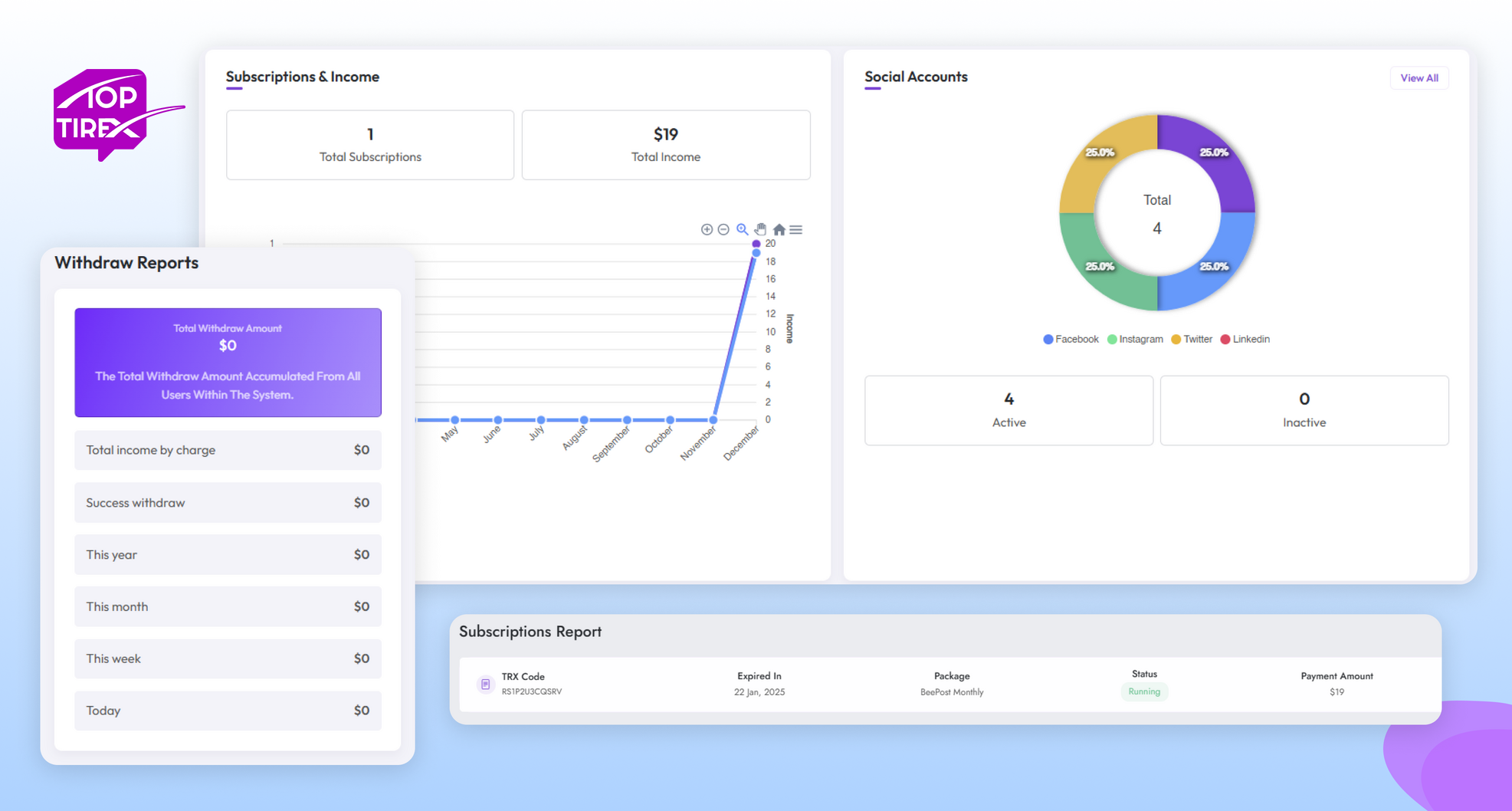Click the September data point on chart

[627, 419]
